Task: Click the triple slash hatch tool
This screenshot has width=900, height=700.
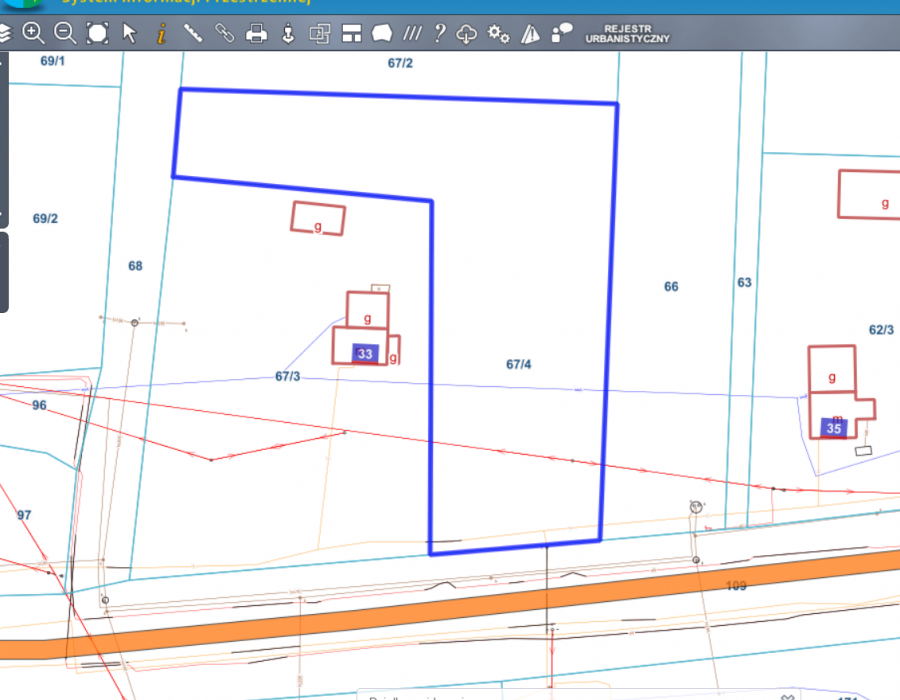Action: tap(411, 33)
